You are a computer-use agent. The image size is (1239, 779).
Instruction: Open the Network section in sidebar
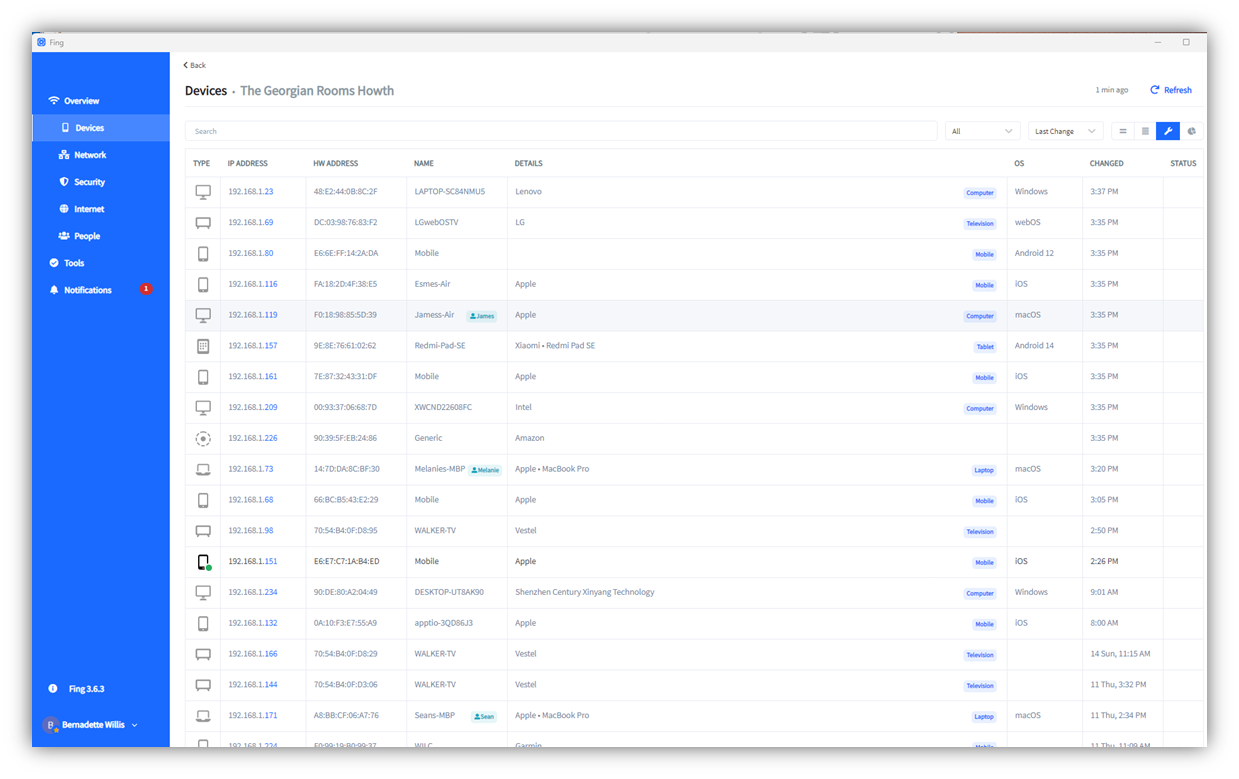coord(89,155)
